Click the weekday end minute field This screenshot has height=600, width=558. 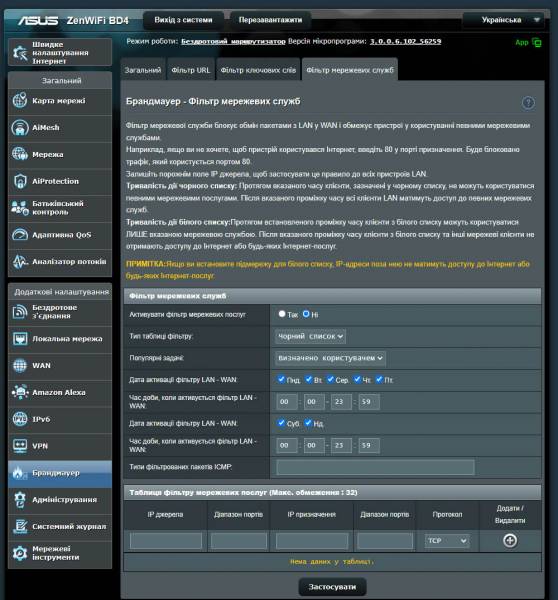point(369,402)
